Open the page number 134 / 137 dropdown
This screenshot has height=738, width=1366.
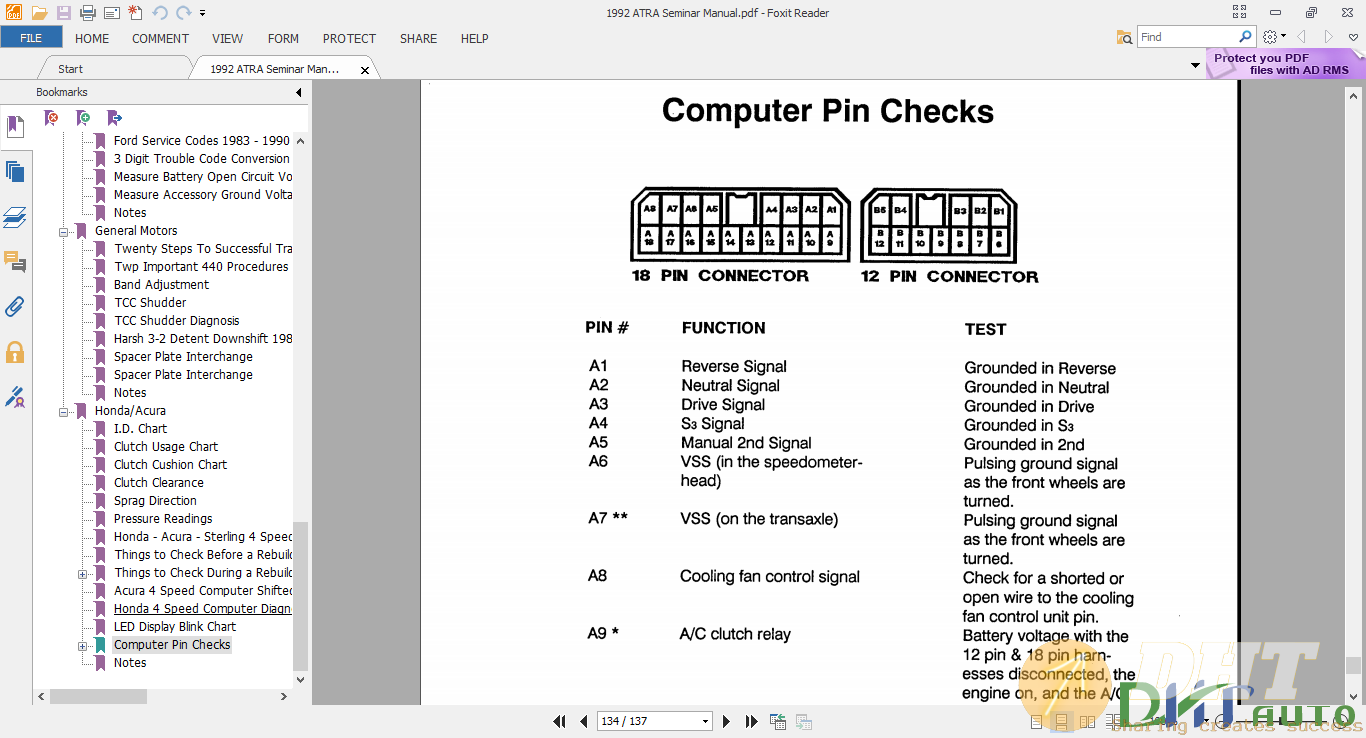tap(705, 721)
